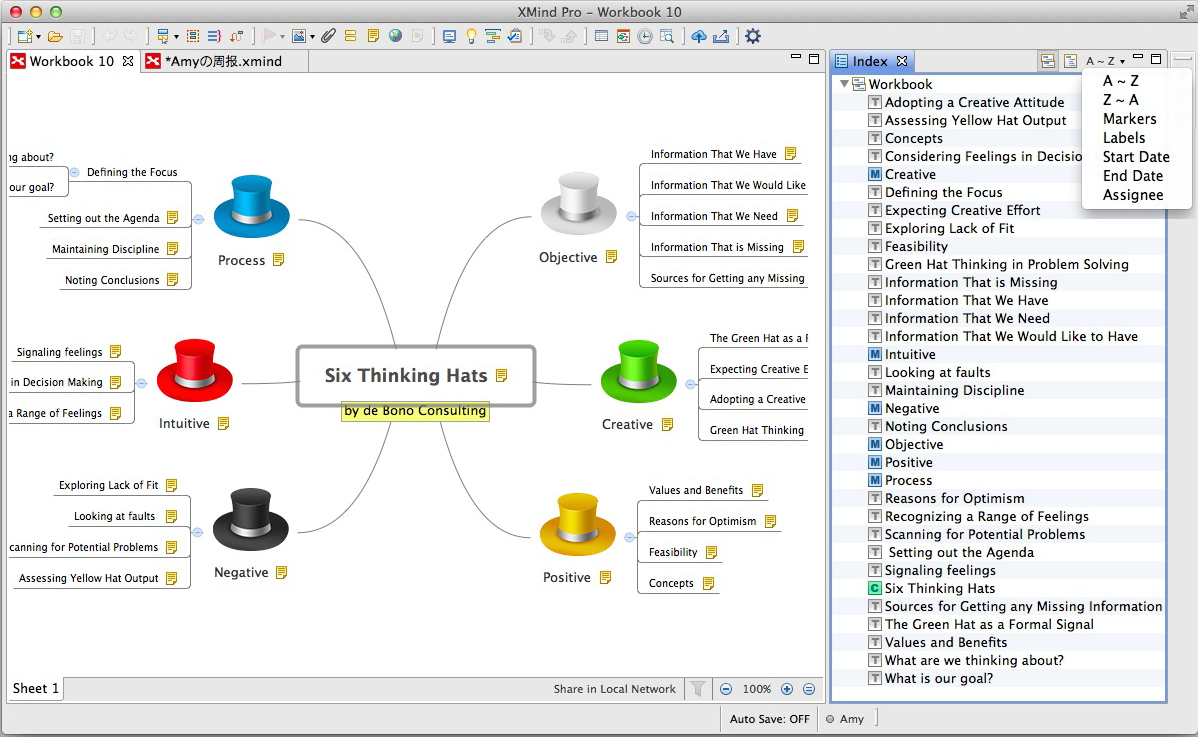Open the Gantt chart view icon
The image size is (1198, 737).
click(493, 36)
